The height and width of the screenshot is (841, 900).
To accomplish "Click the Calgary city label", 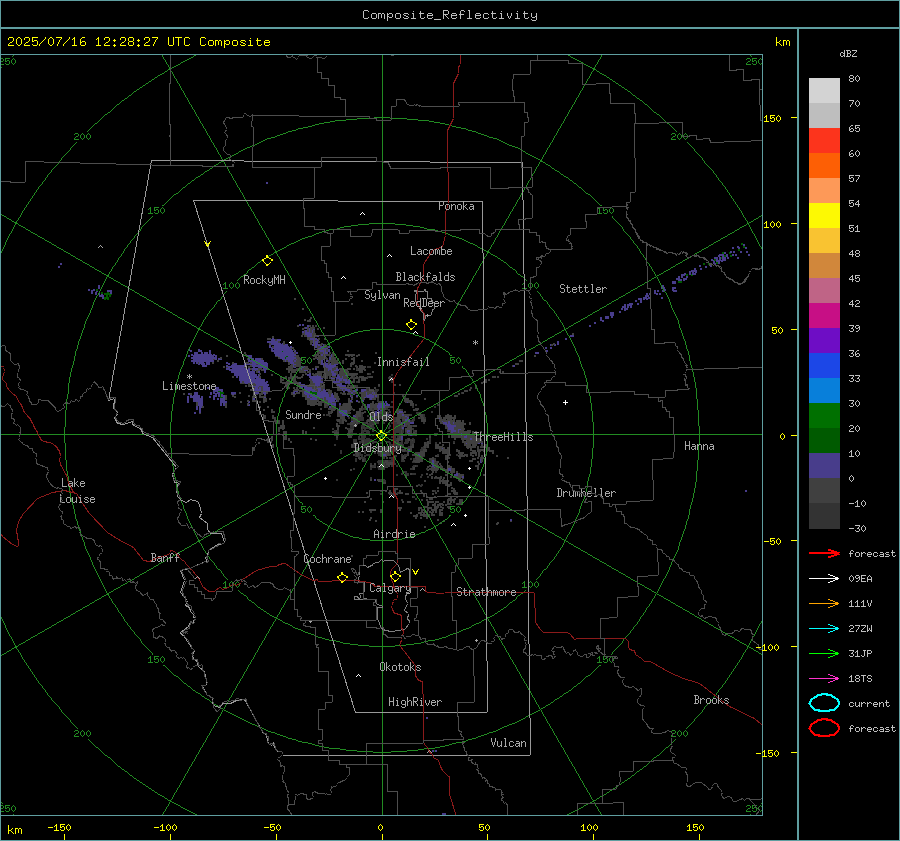I will point(390,588).
